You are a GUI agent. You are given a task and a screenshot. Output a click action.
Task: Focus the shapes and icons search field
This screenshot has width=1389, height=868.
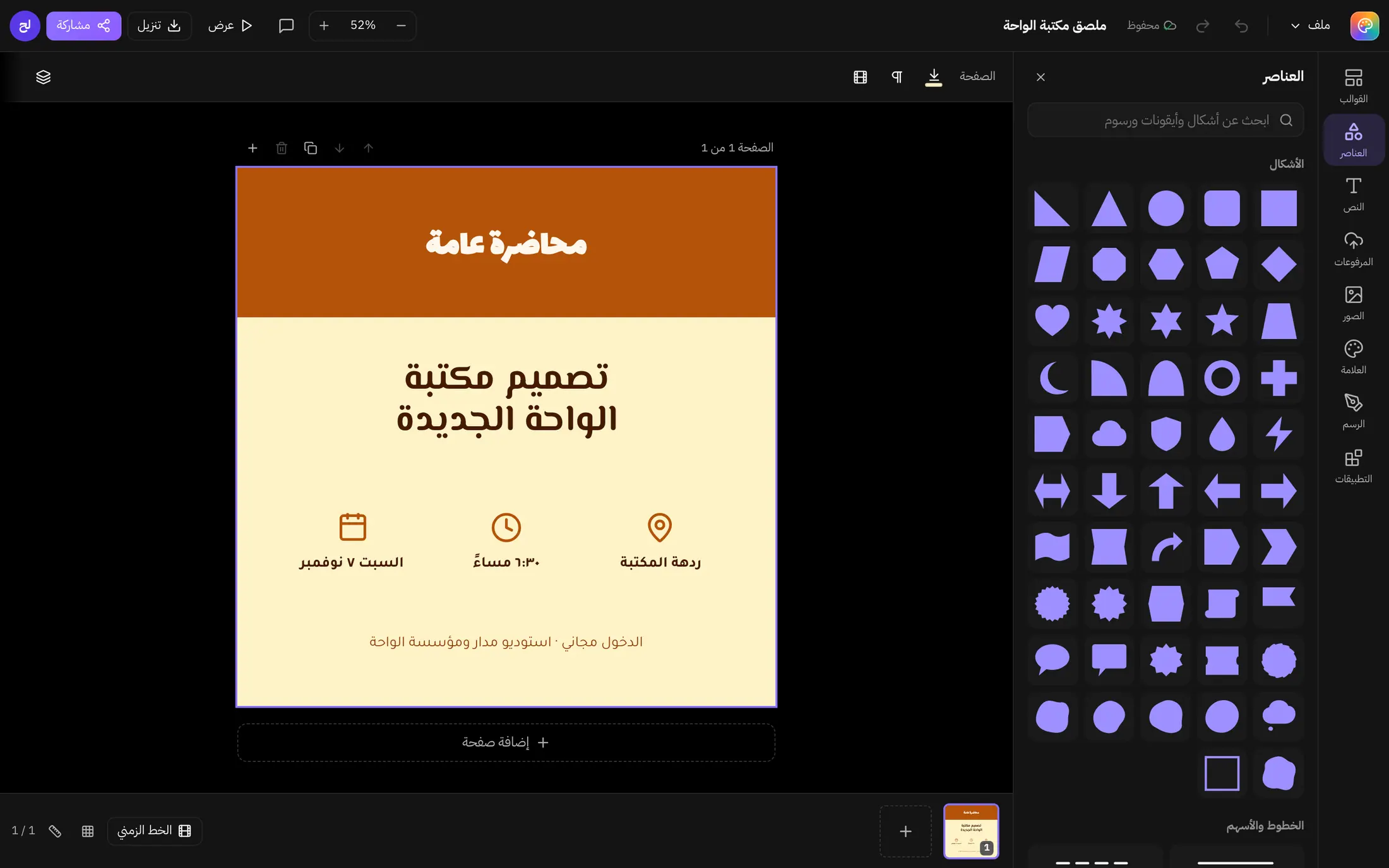[x=1165, y=120]
